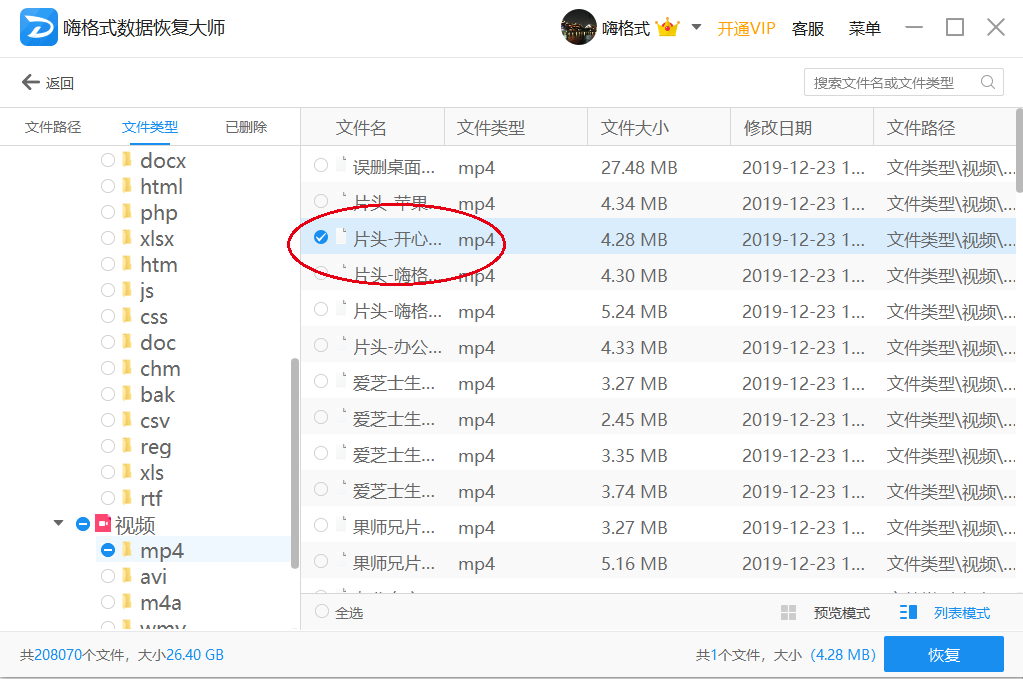Toggle the 全选 select-all checkbox

click(x=322, y=611)
